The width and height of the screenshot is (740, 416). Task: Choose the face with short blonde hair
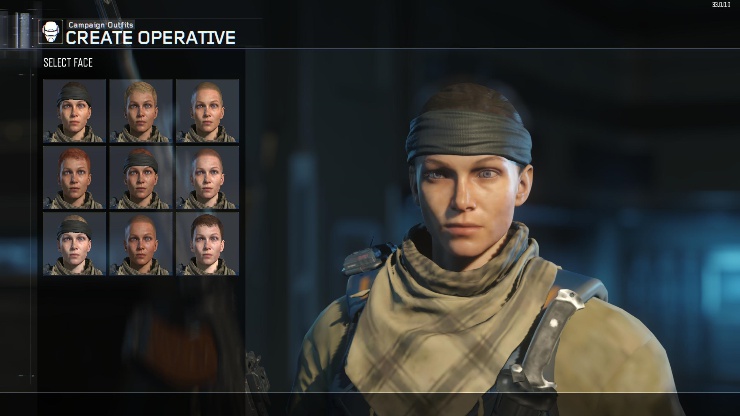[141, 111]
